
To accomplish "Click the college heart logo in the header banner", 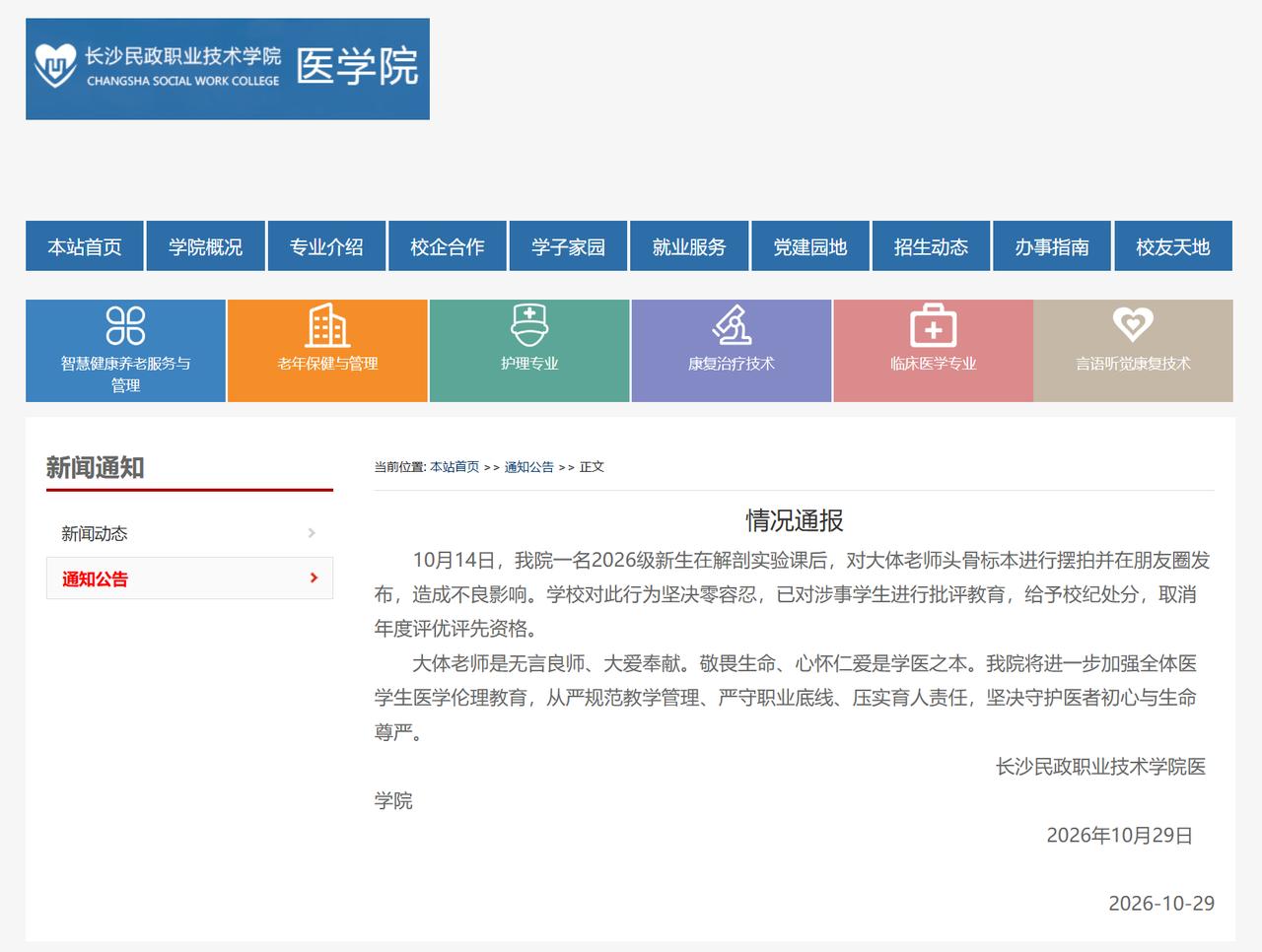I will [55, 65].
